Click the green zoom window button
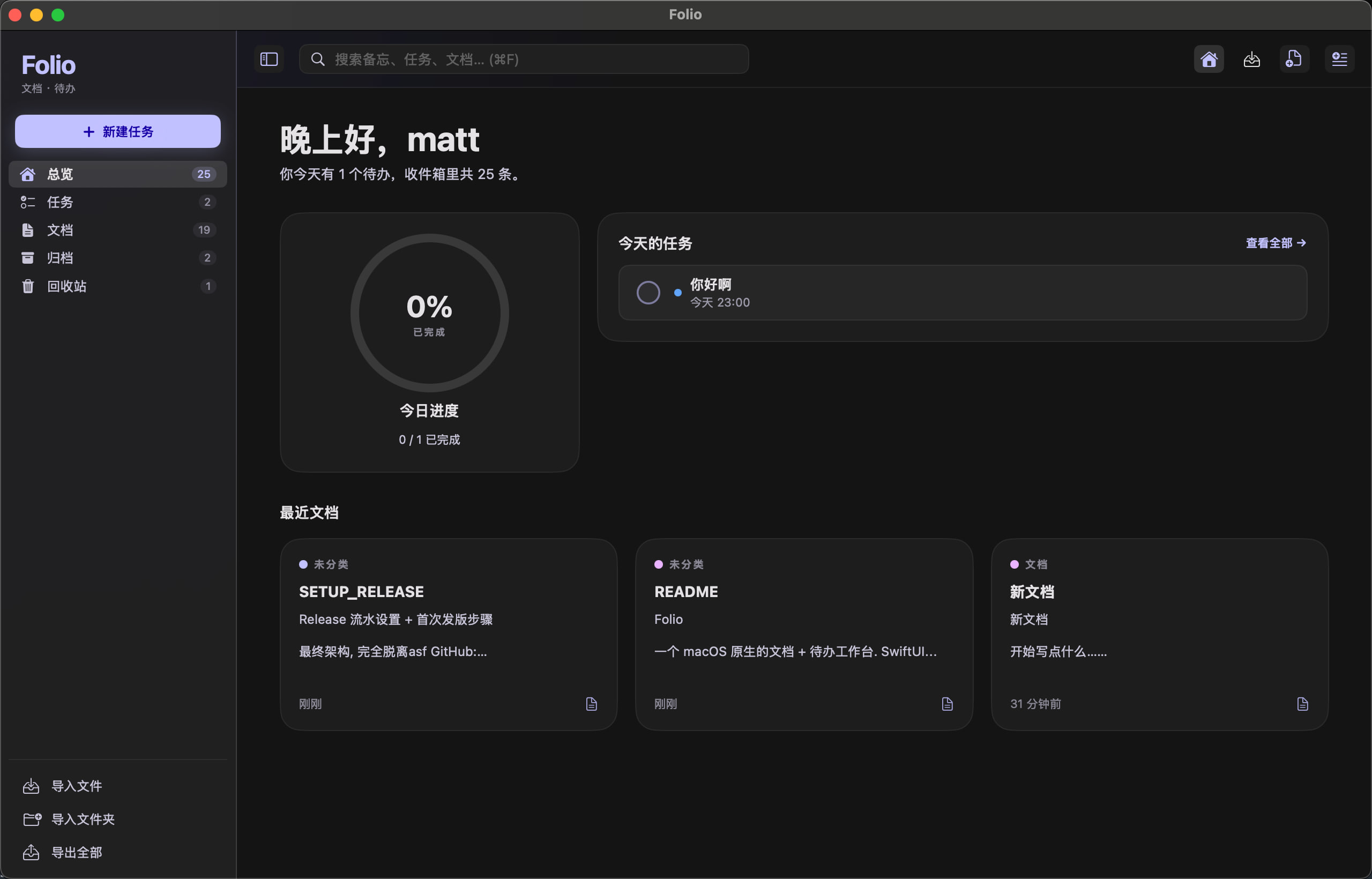Screen dimensions: 1372x879 pyautogui.click(x=58, y=15)
